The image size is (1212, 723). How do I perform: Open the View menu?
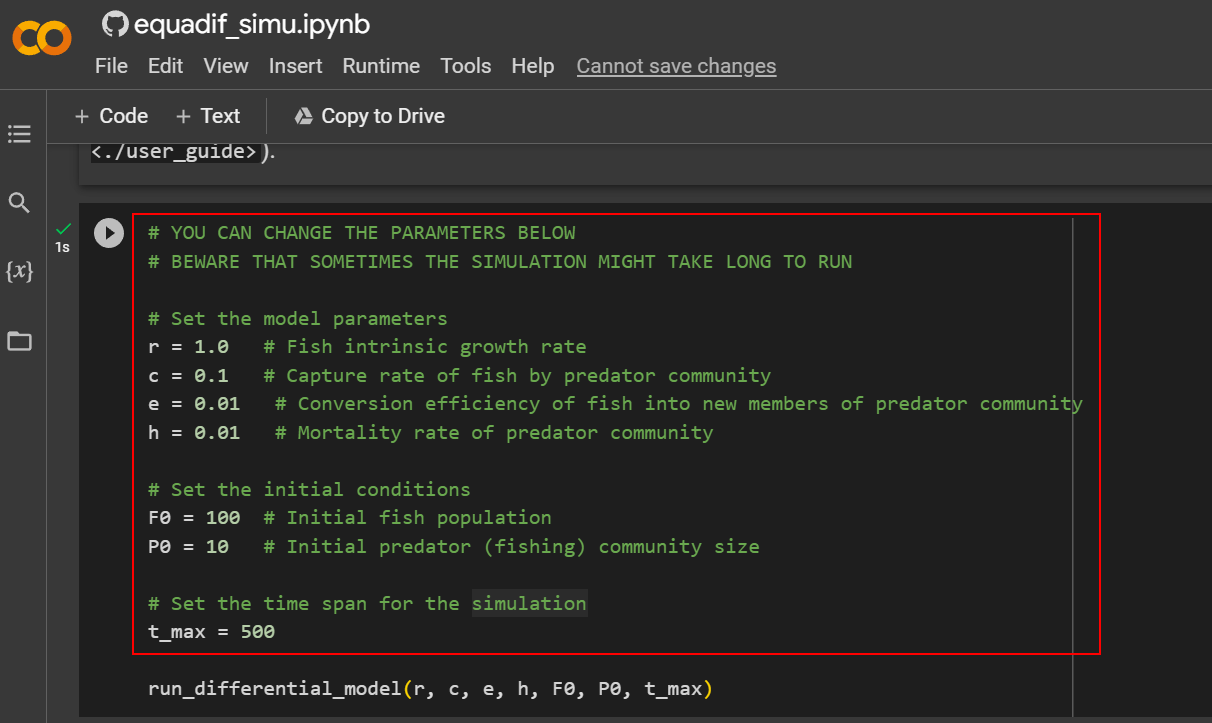tap(225, 66)
